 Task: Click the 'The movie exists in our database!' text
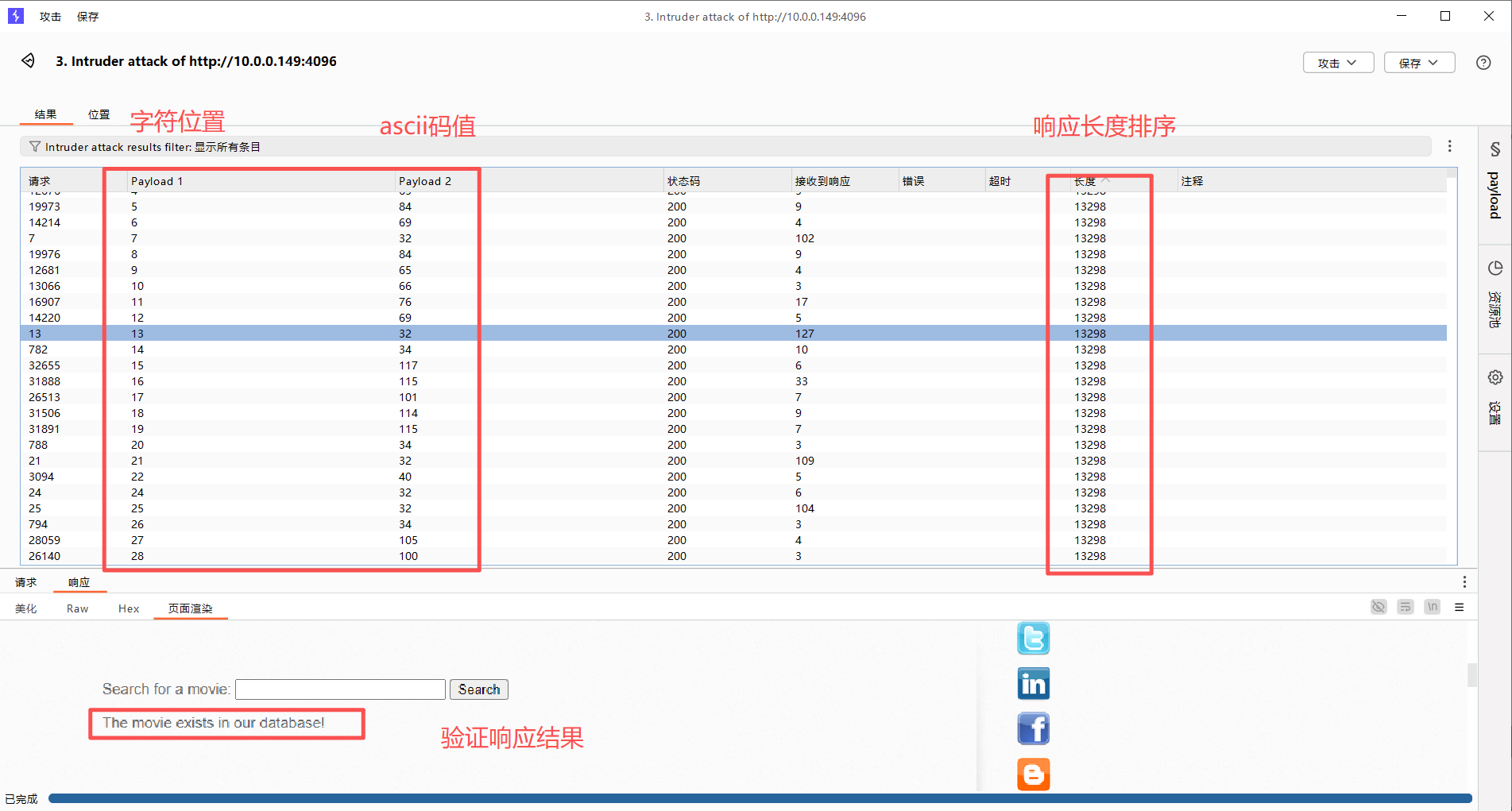tap(213, 723)
